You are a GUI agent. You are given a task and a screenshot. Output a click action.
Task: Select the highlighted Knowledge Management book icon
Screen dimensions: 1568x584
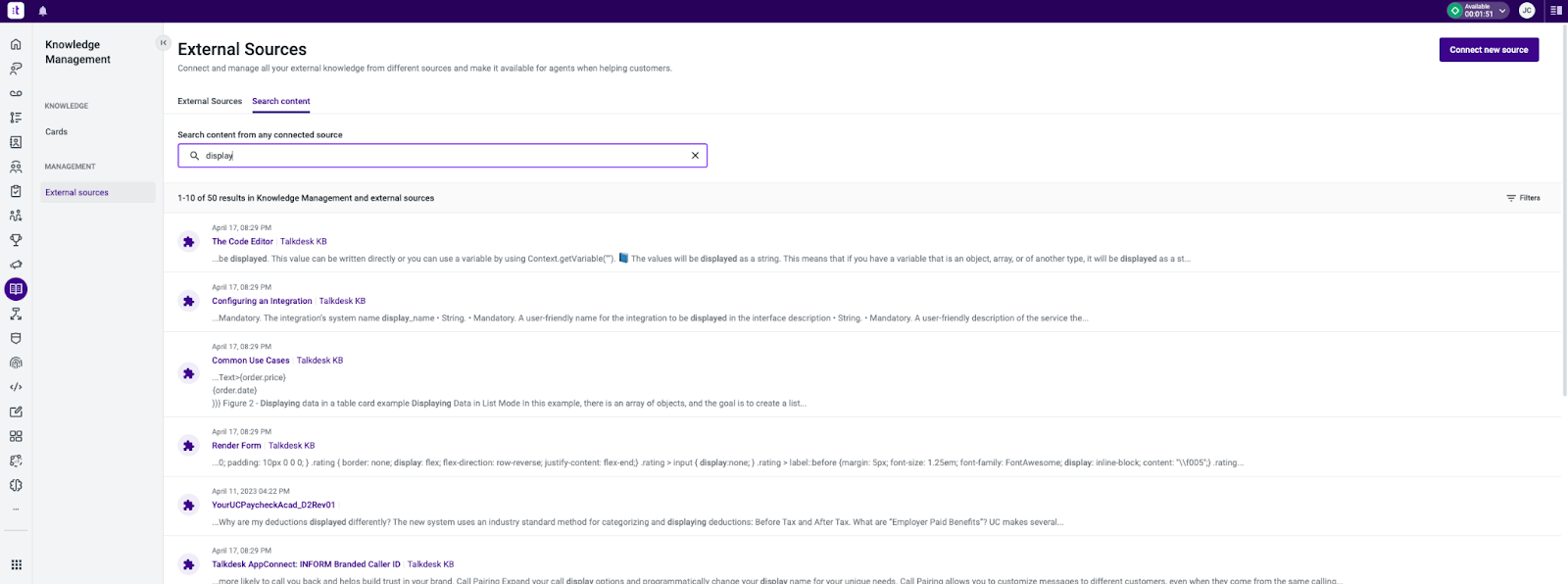click(16, 289)
